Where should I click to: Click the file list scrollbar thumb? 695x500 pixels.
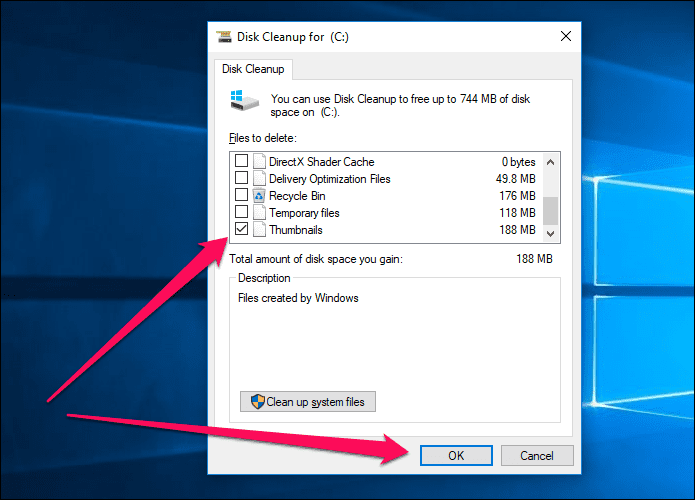pos(551,211)
